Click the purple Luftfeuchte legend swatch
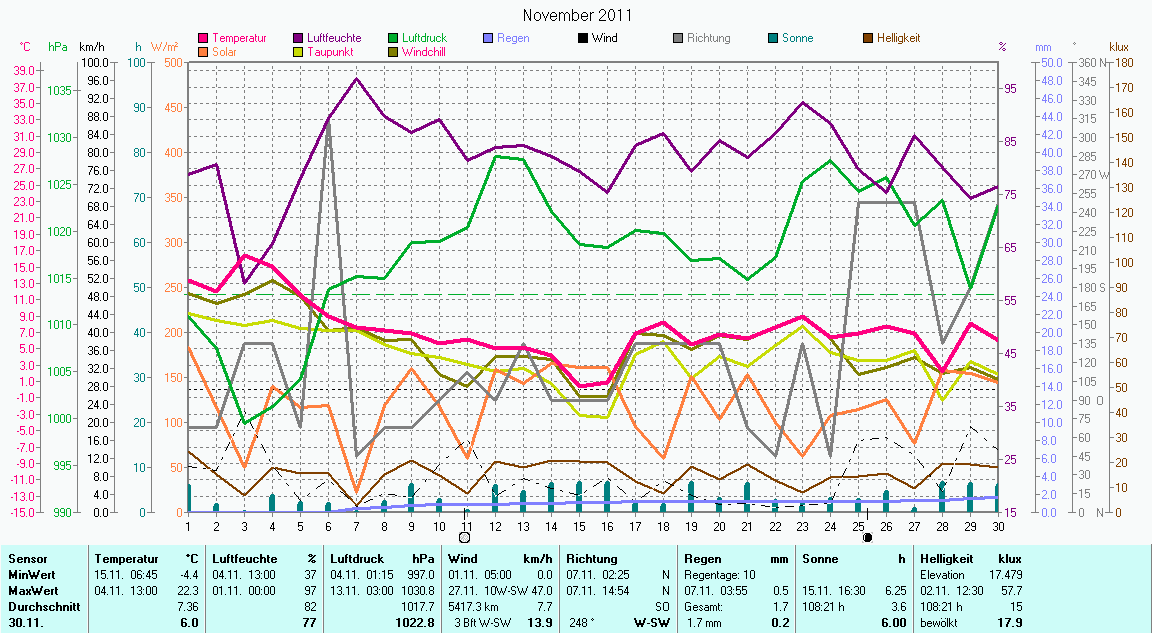This screenshot has width=1152, height=633. click(298, 39)
